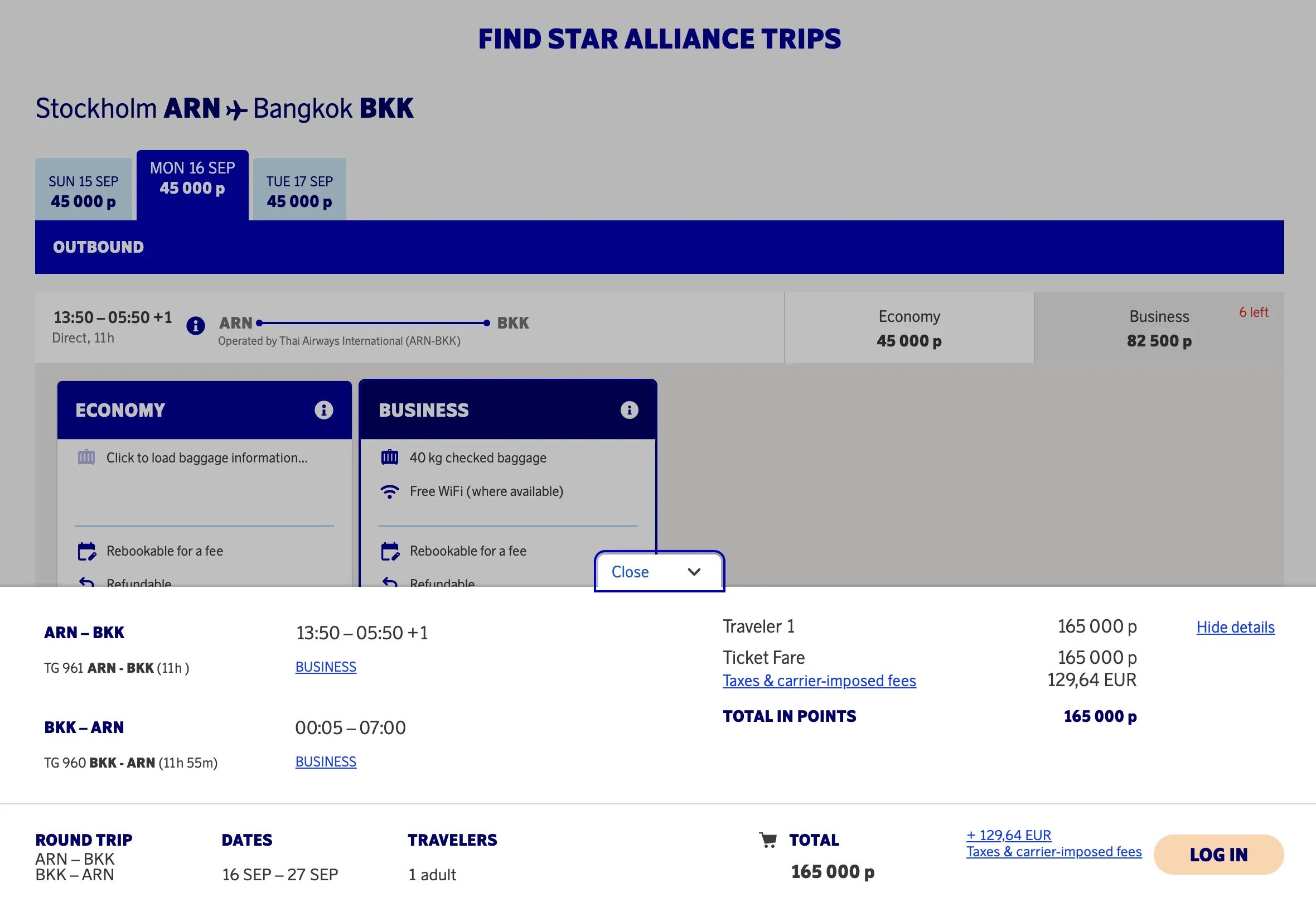Click 40 kg checked baggage suitcase icon
This screenshot has height=897, width=1316.
click(390, 457)
